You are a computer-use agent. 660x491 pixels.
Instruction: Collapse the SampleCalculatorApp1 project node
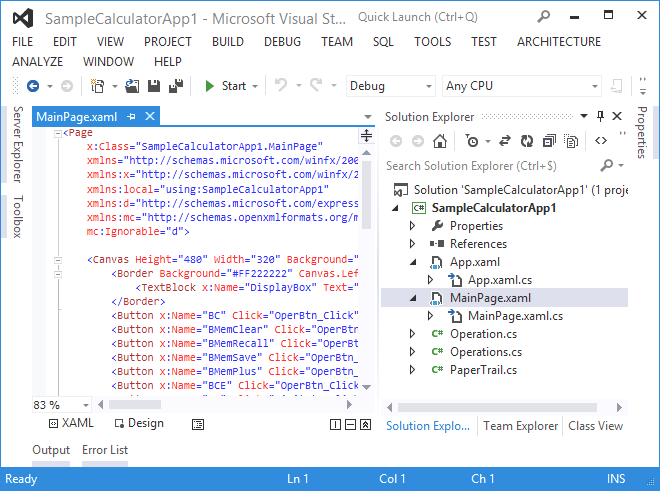(395, 208)
